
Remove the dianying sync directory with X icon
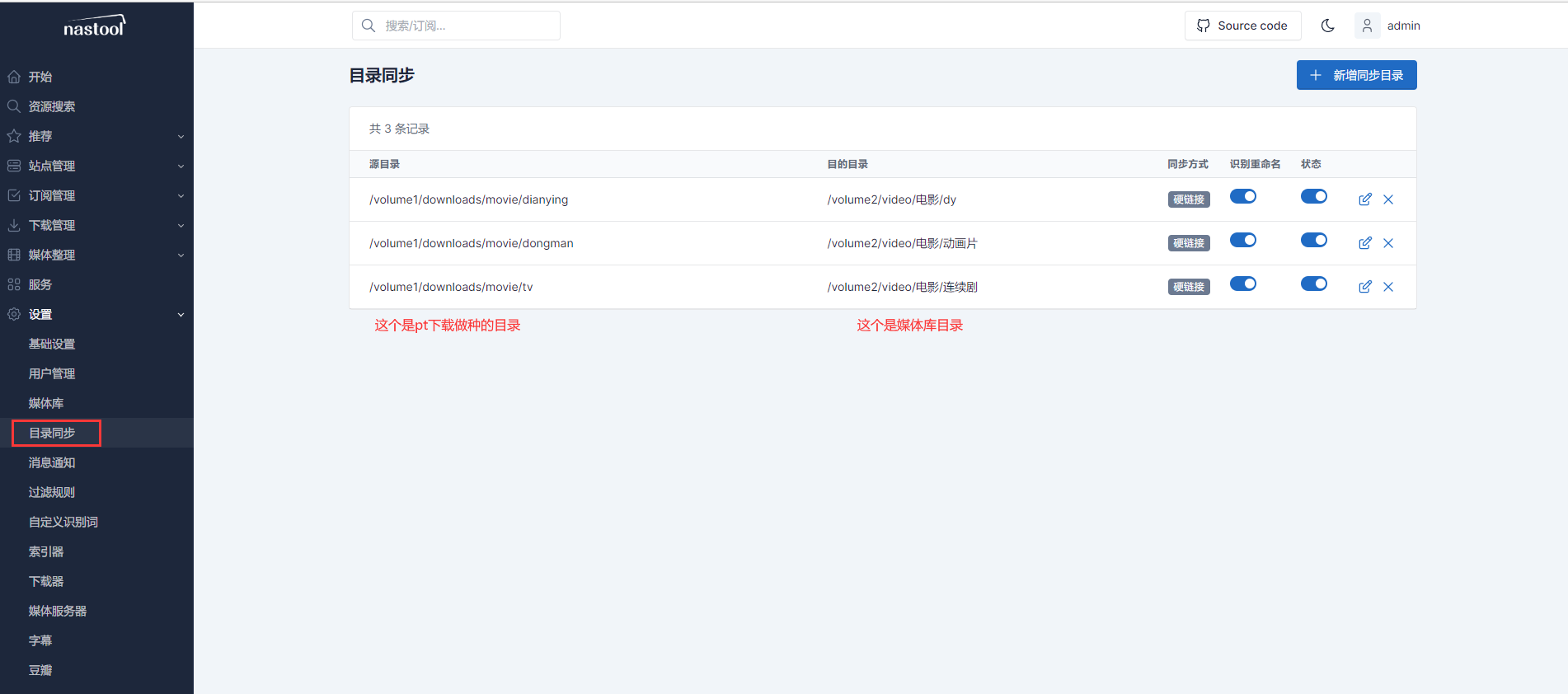point(1388,199)
